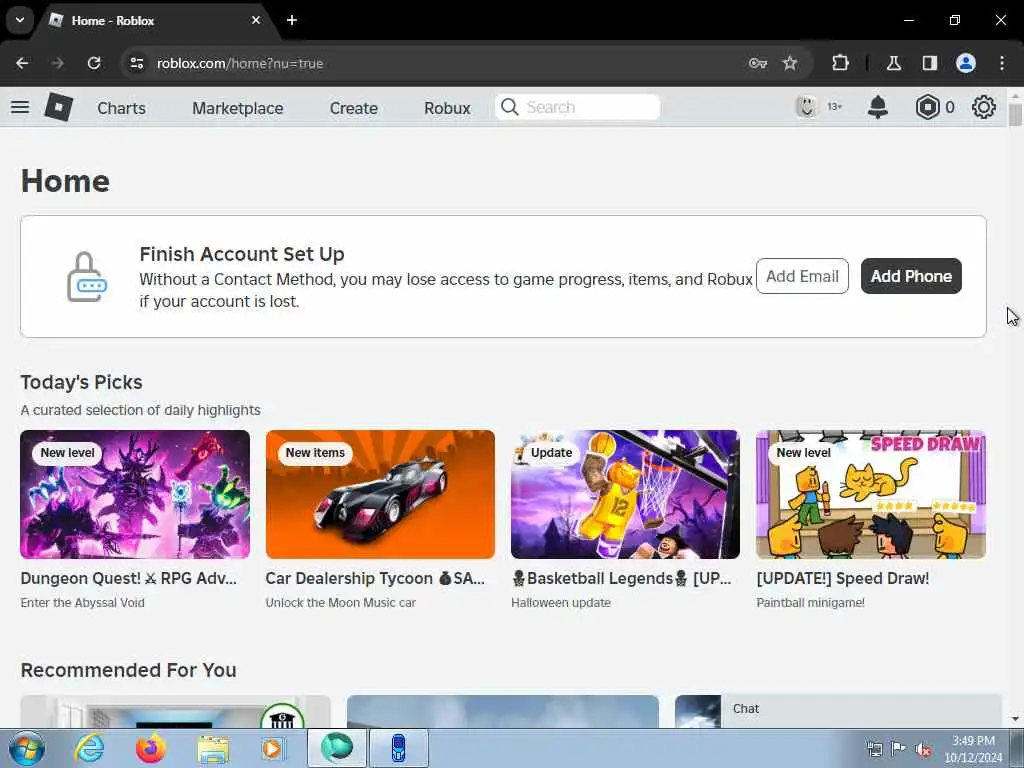Open site information icon in address bar
The image size is (1024, 768).
click(136, 63)
